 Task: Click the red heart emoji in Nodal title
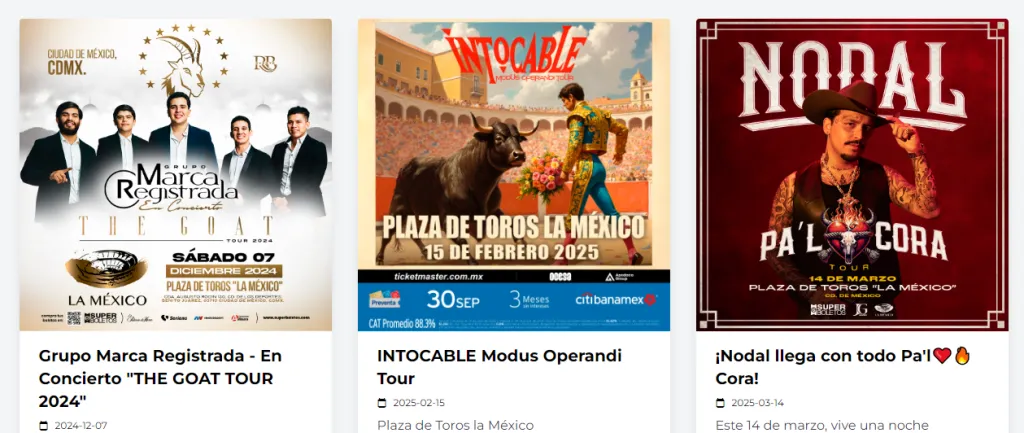click(942, 356)
